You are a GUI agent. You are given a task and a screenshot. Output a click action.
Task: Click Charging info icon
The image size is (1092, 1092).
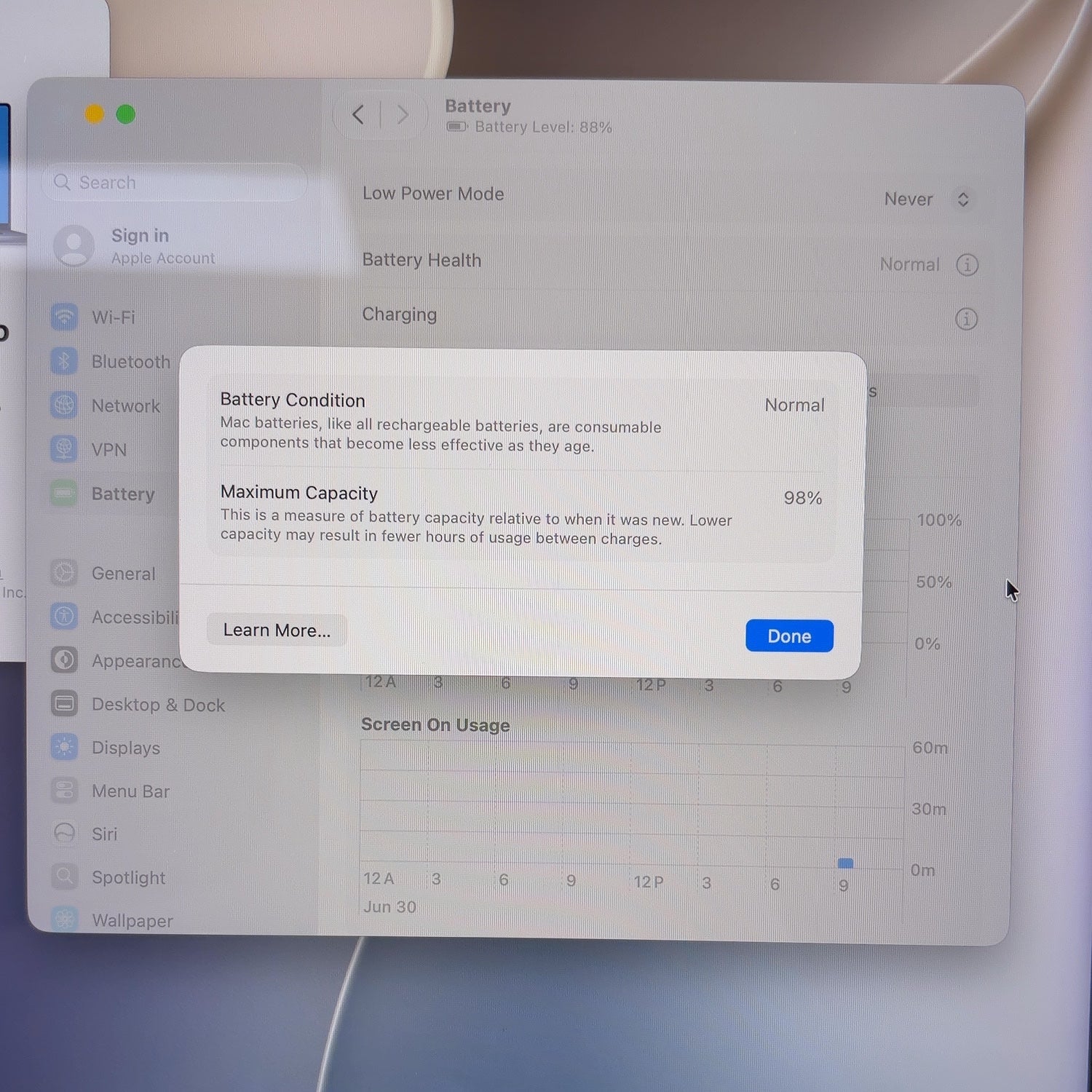click(x=966, y=318)
